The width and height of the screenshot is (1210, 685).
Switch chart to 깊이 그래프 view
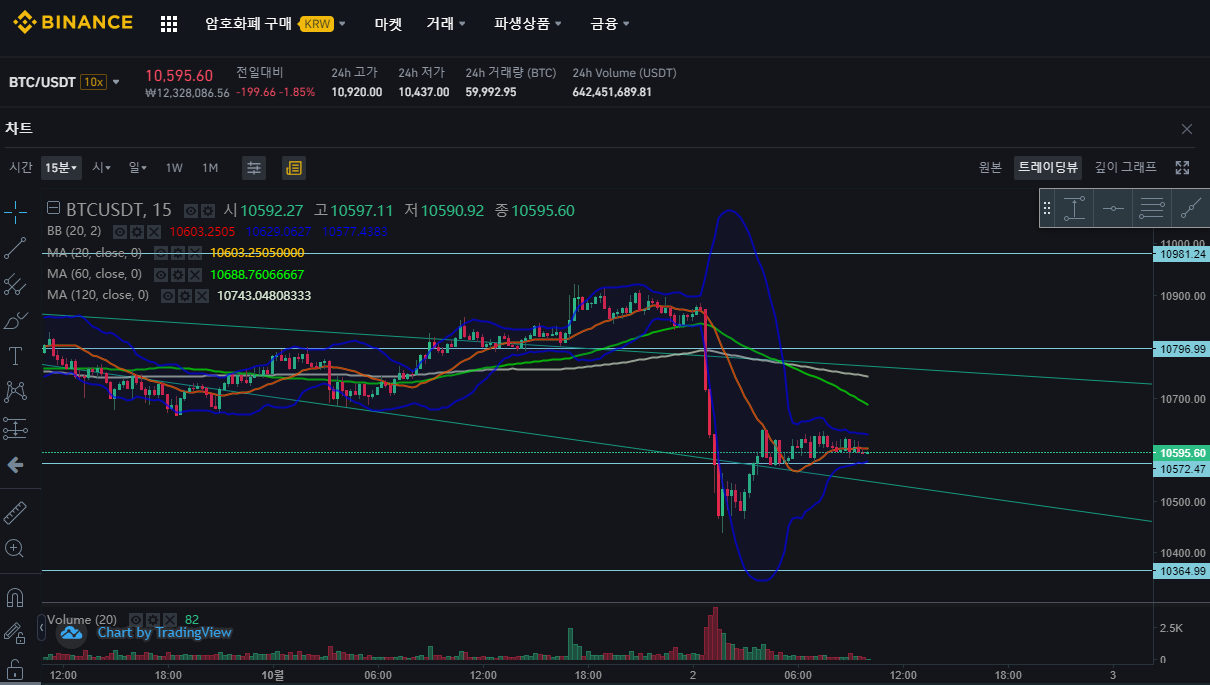(1126, 167)
